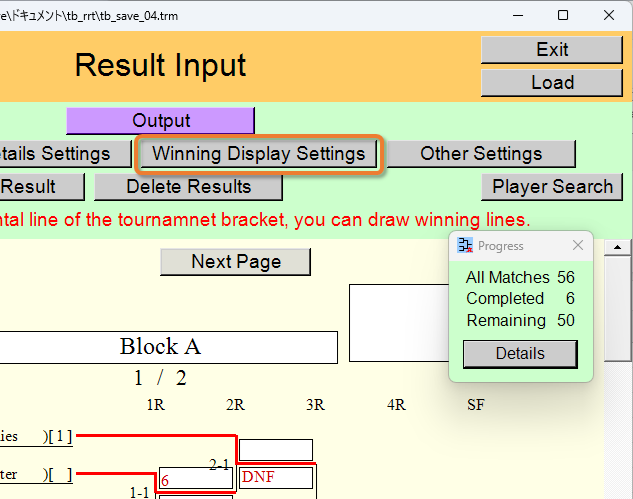Click match number 1-1 label
Viewport: 633px width, 499px height.
point(140,493)
